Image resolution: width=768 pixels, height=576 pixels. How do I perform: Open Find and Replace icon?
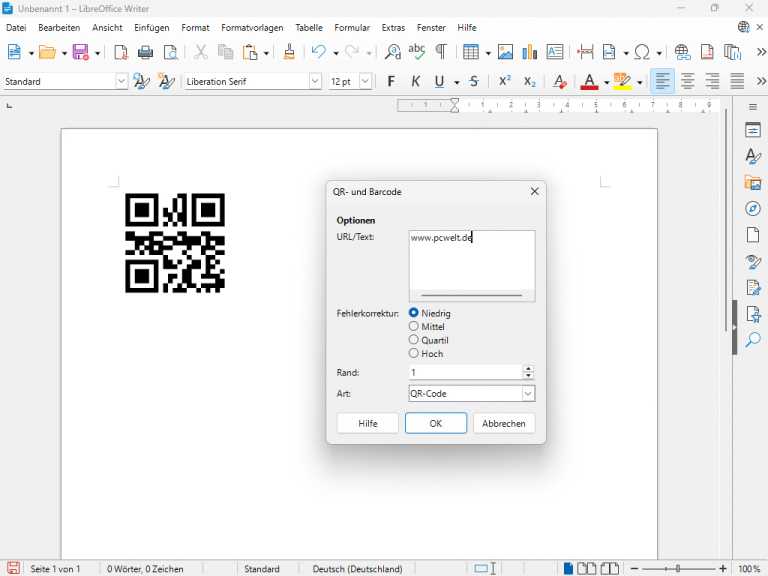[x=393, y=51]
